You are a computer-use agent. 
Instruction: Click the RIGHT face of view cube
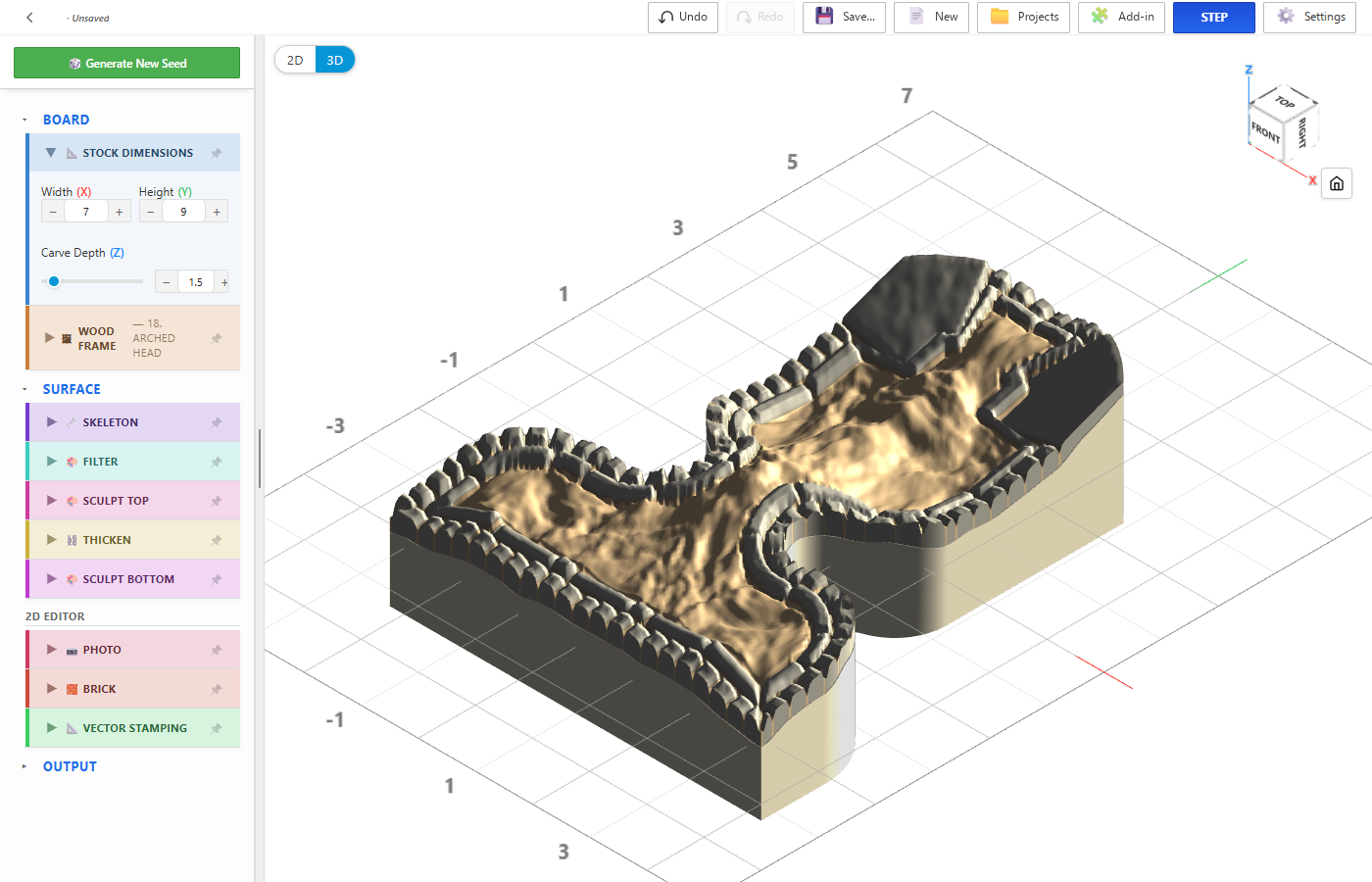tap(1301, 131)
